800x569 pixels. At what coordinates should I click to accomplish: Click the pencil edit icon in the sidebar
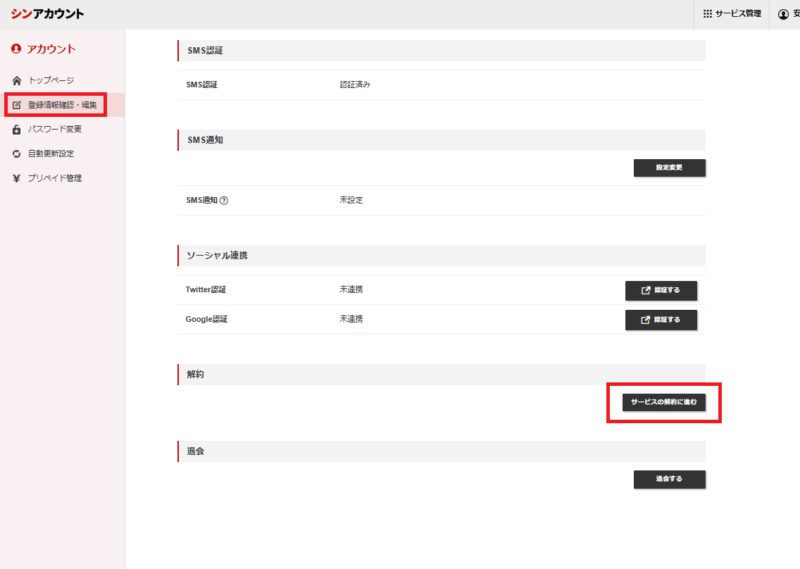pyautogui.click(x=16, y=105)
